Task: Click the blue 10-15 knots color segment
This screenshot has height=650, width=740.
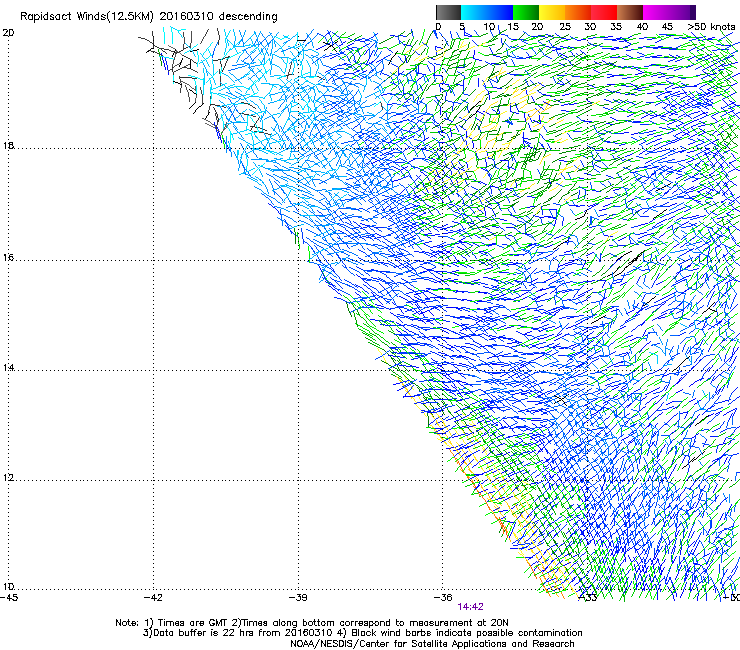Action: click(x=500, y=12)
